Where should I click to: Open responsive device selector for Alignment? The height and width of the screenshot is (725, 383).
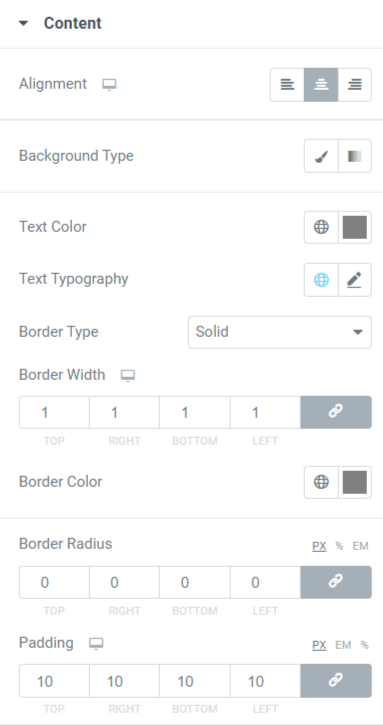click(x=109, y=85)
